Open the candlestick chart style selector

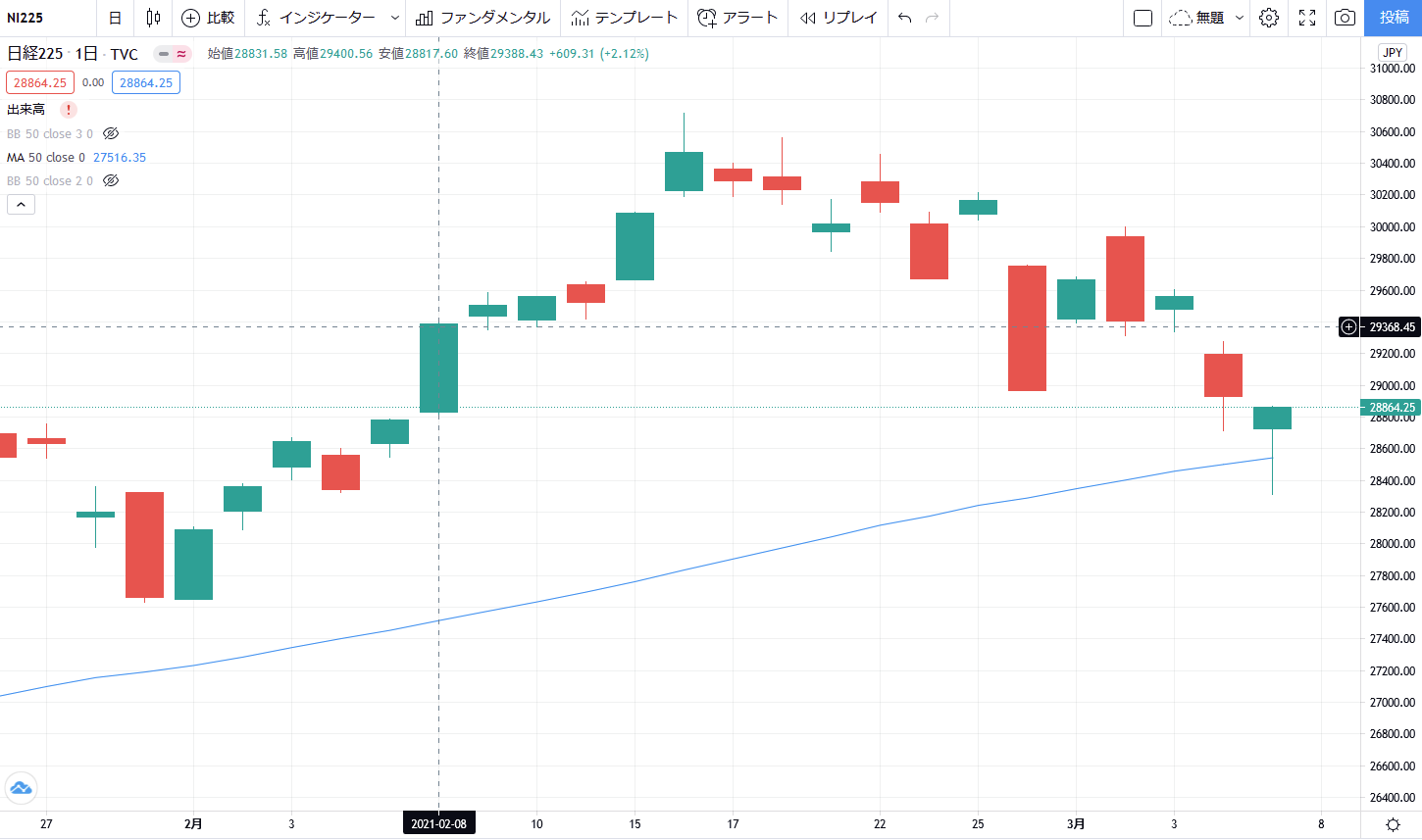tap(153, 18)
